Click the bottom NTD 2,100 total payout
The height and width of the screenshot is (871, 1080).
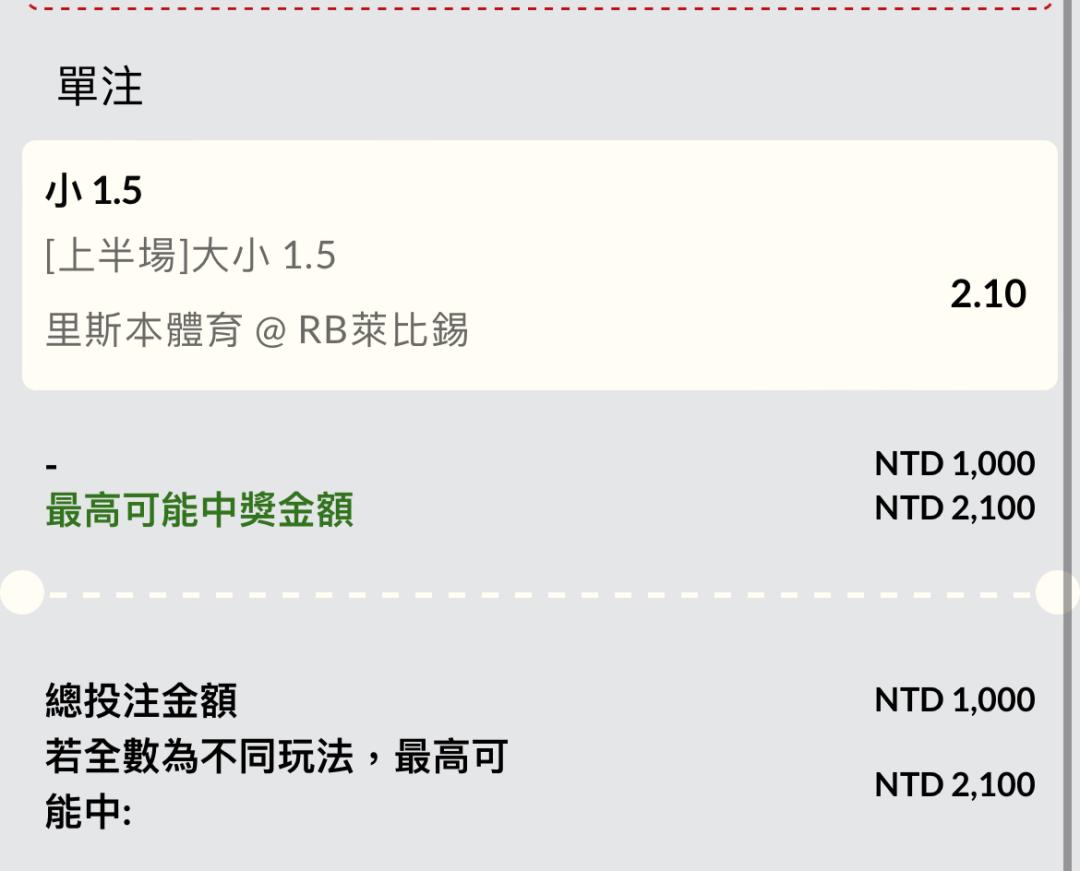[x=955, y=784]
